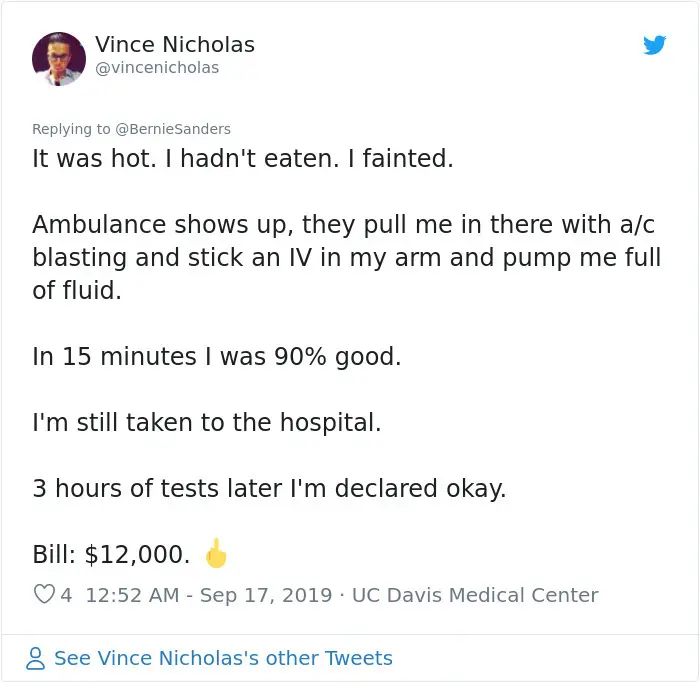Open the @vincenicholas handle
The image size is (700, 683).
point(157,68)
